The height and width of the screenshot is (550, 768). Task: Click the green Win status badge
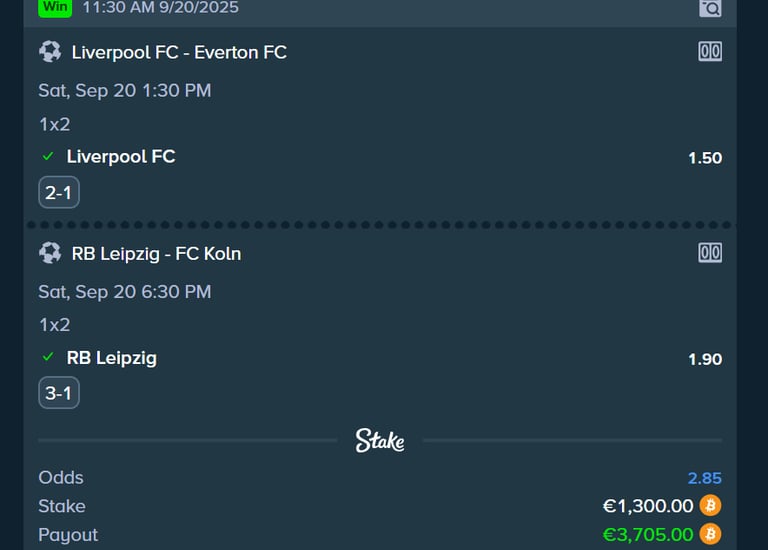click(x=54, y=7)
